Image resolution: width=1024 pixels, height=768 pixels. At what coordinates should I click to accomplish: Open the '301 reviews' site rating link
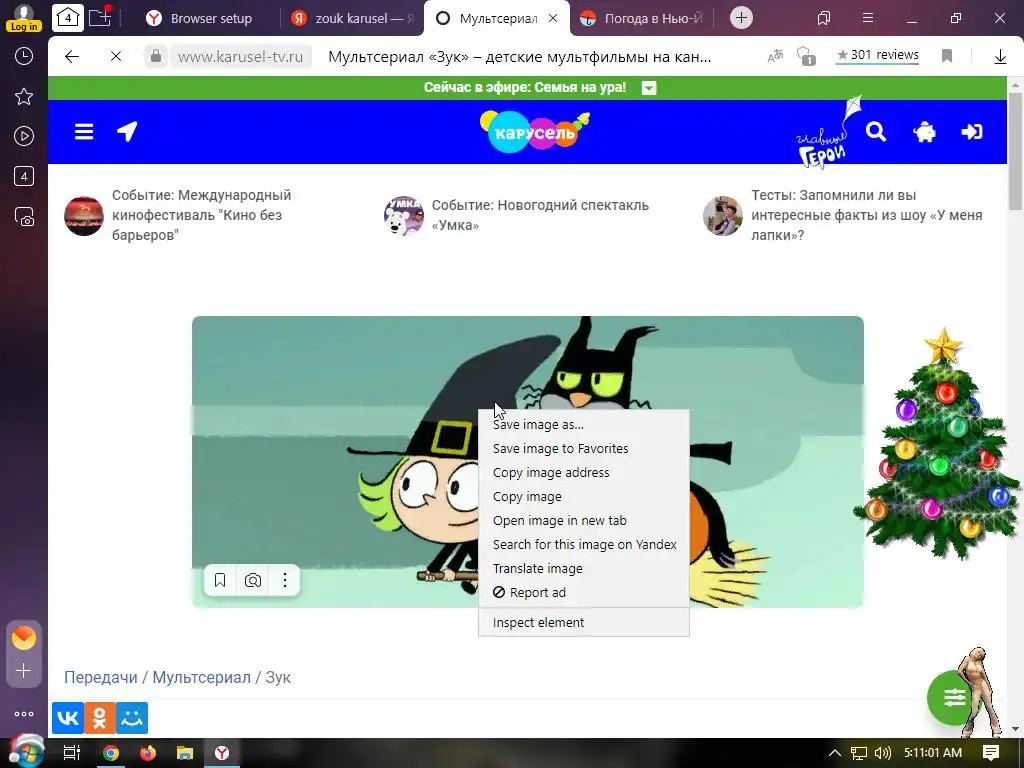point(878,55)
